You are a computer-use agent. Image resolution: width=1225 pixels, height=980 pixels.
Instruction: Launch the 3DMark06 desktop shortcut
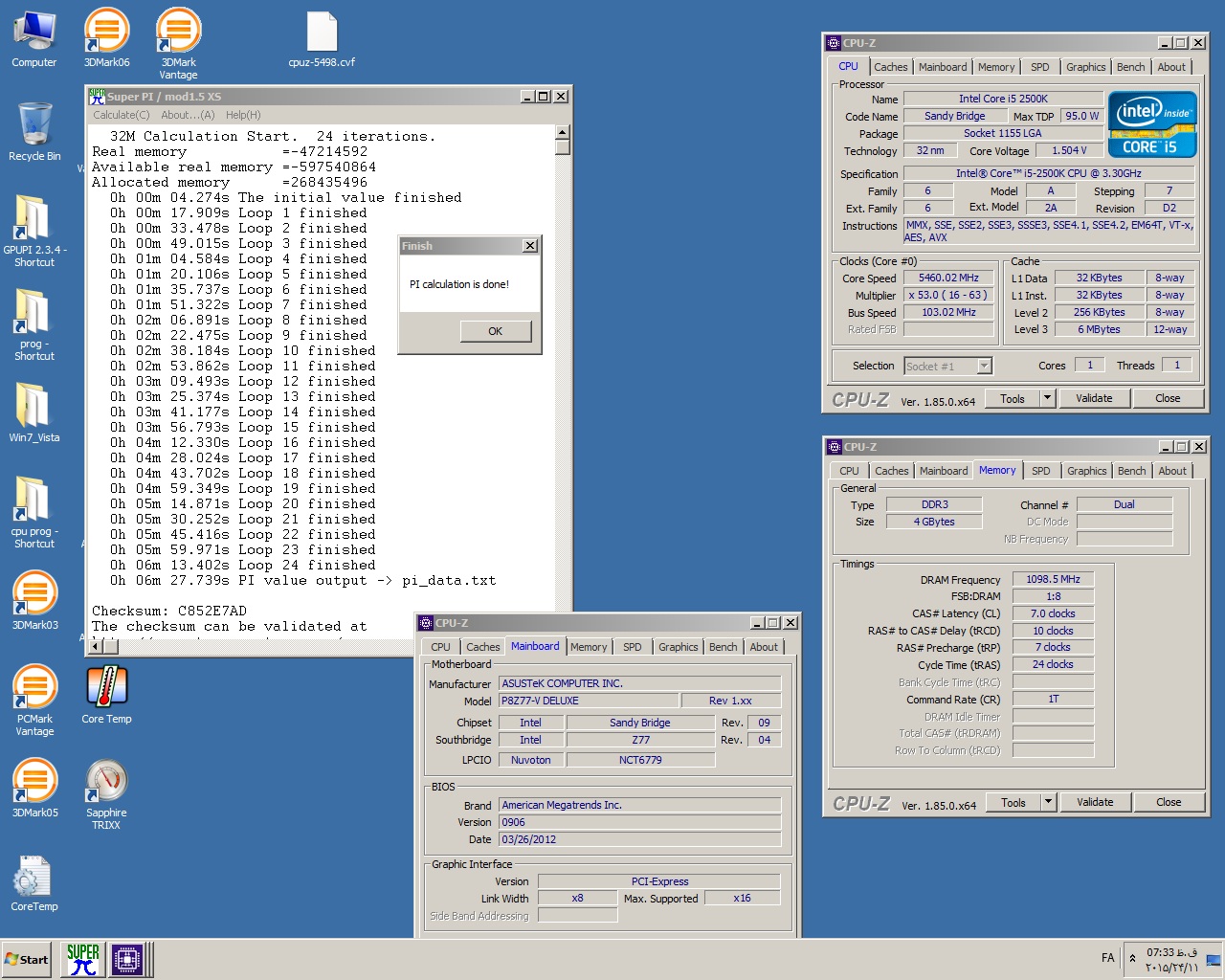click(x=106, y=38)
